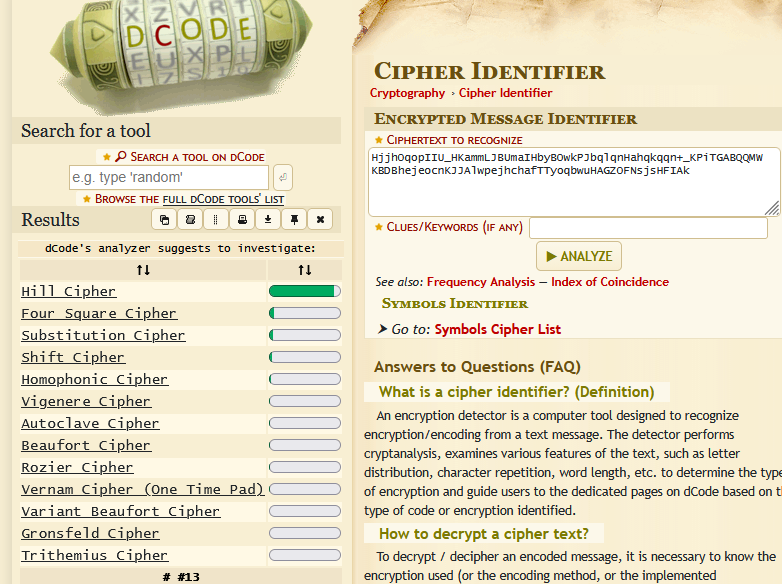Click 'dCode's analyzer suggests to investigate' text
Viewport: 782px width, 584px height.
pos(180,248)
